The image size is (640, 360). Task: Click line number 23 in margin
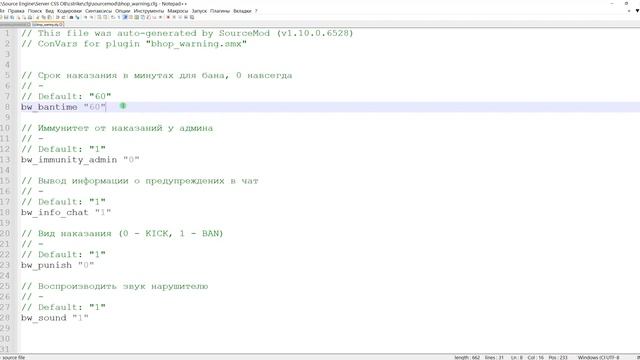5,265
